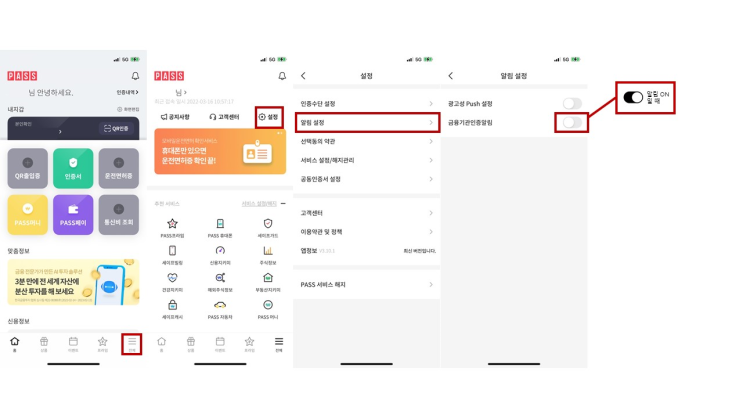
Task: Tap the bell icon on the full menu screen
Action: pyautogui.click(x=282, y=76)
